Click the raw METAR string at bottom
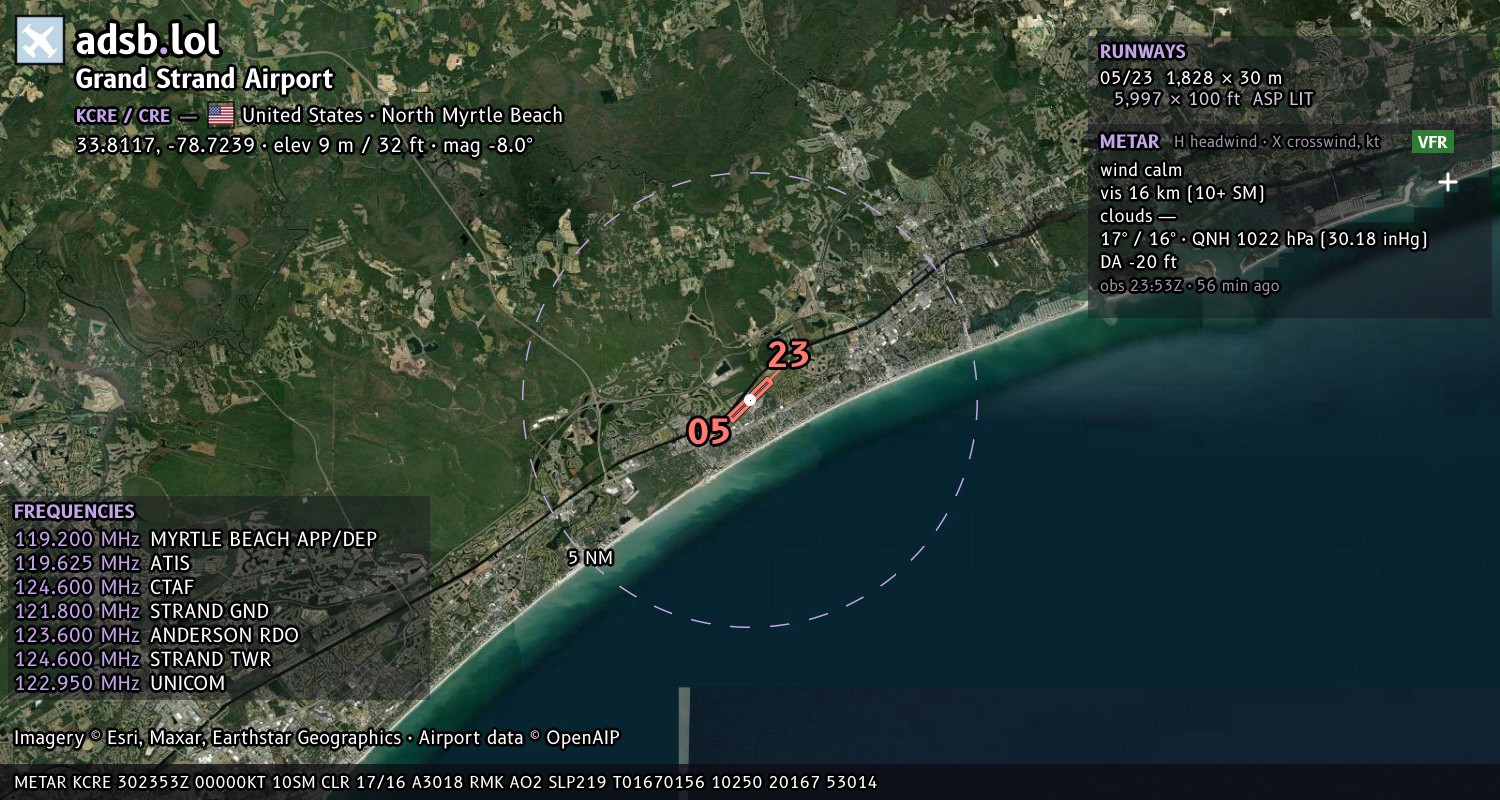 click(x=445, y=782)
